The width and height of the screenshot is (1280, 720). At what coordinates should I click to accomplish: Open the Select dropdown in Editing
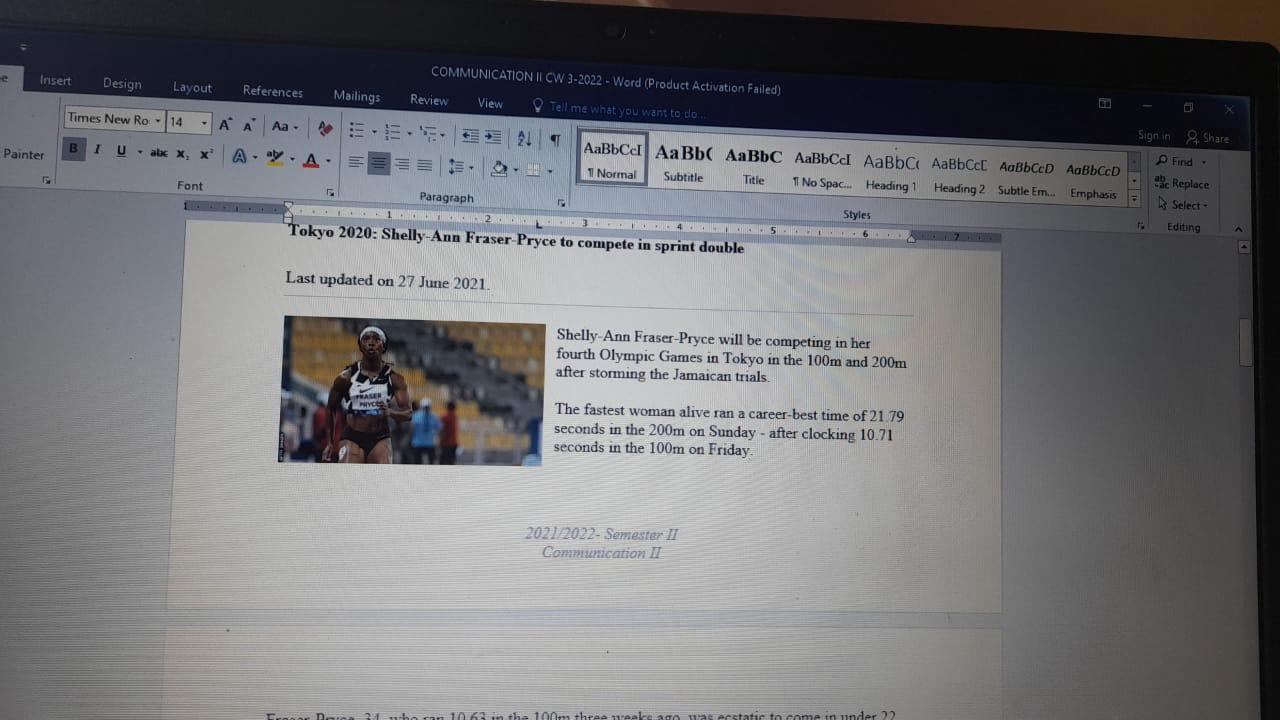(1182, 205)
